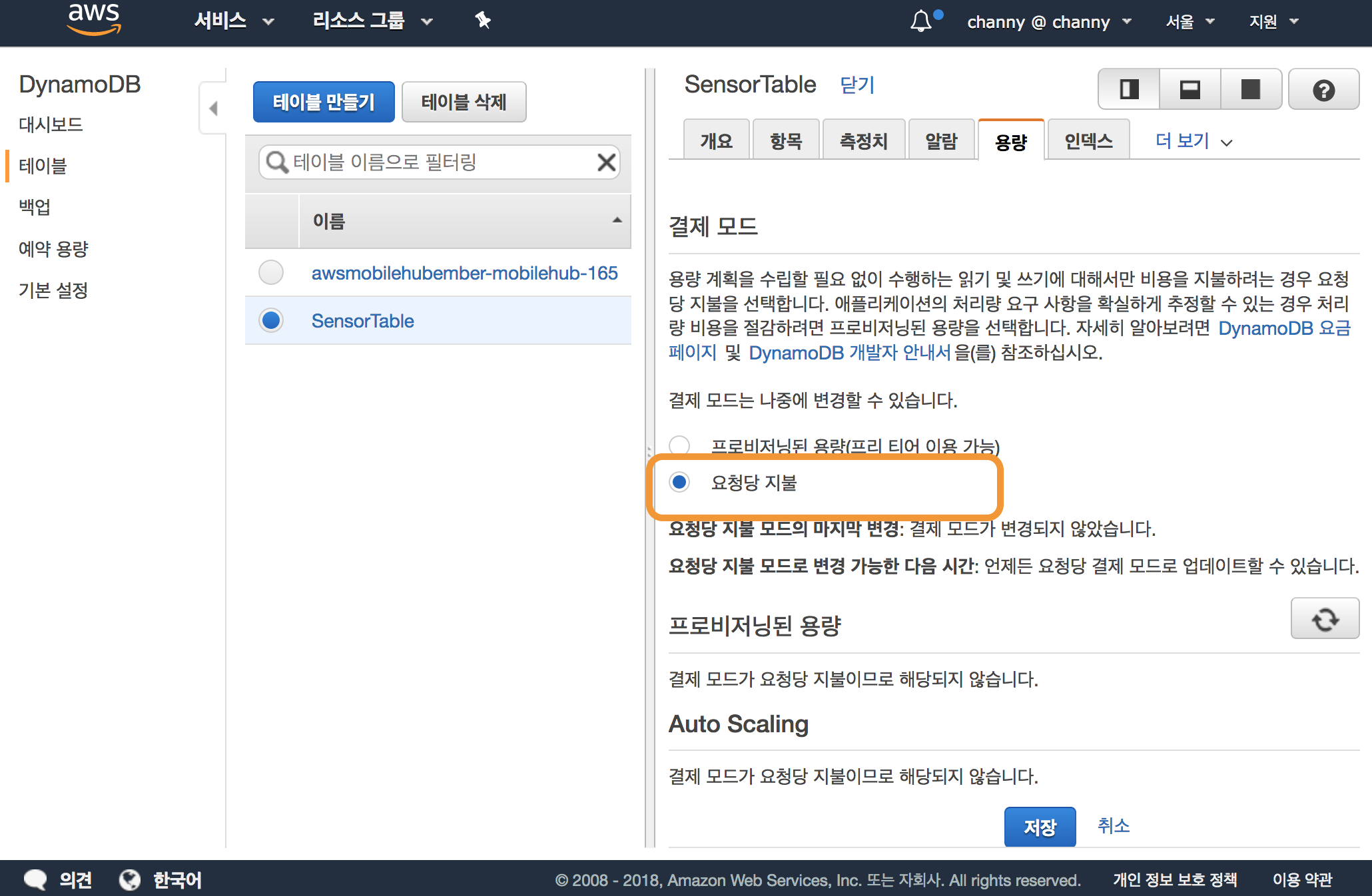Select the 요청당 지불 radio option

pos(679,482)
